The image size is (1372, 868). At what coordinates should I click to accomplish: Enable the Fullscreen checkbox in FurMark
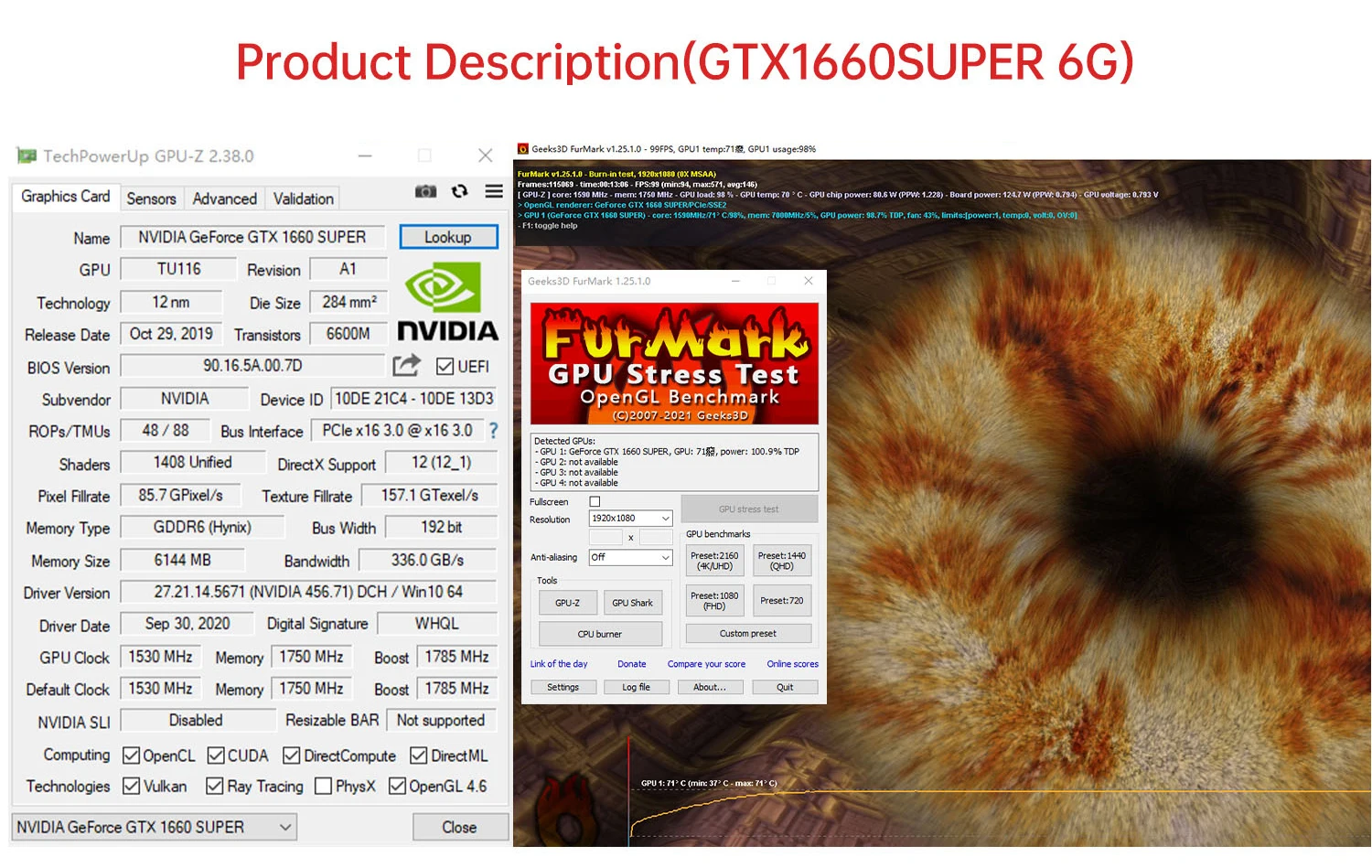tap(595, 501)
